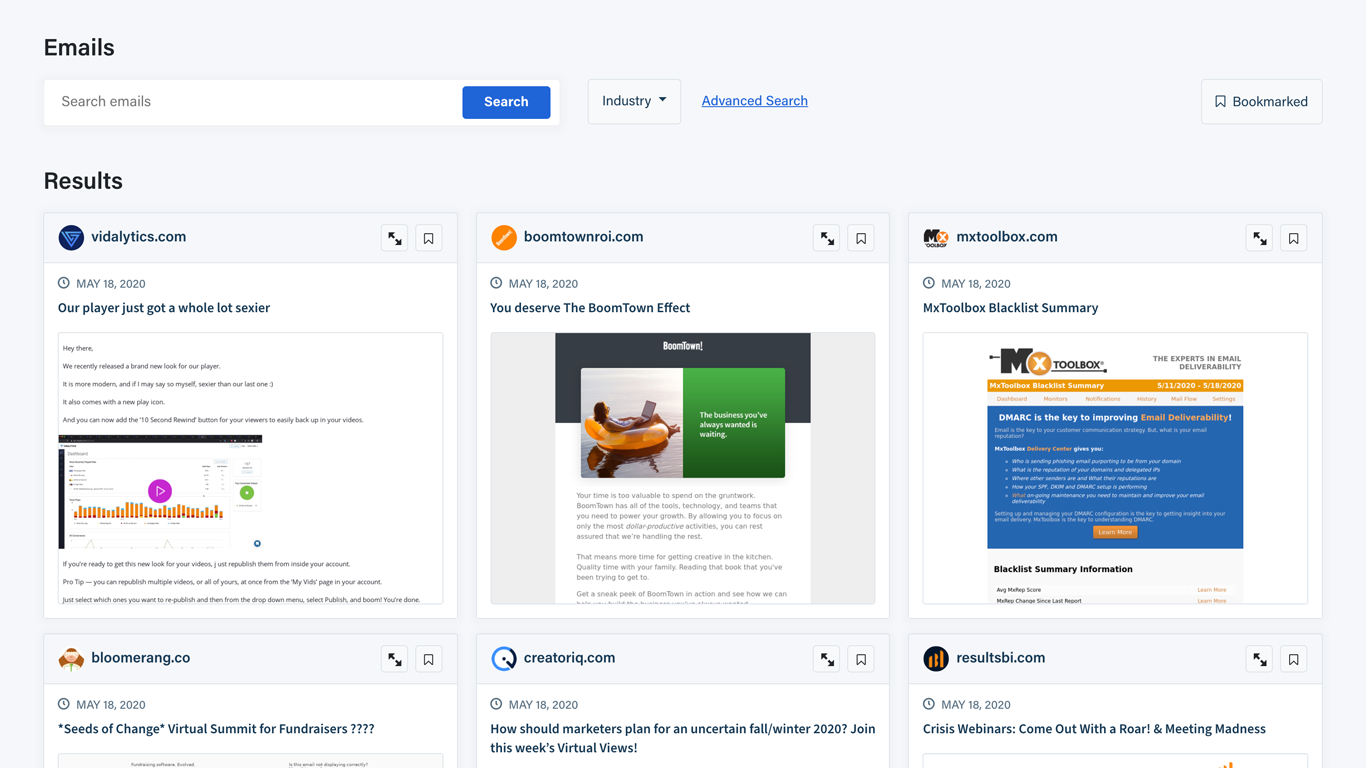Open the Industry dropdown filter
This screenshot has height=768, width=1366.
634,101
